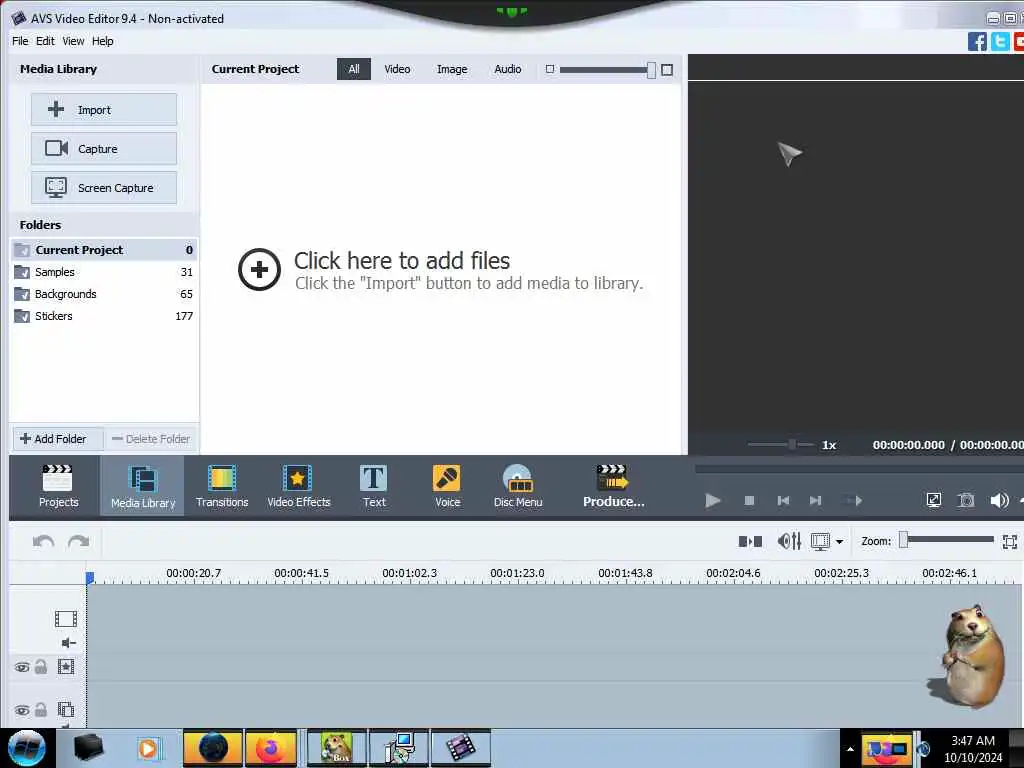Click the Import button

104,109
